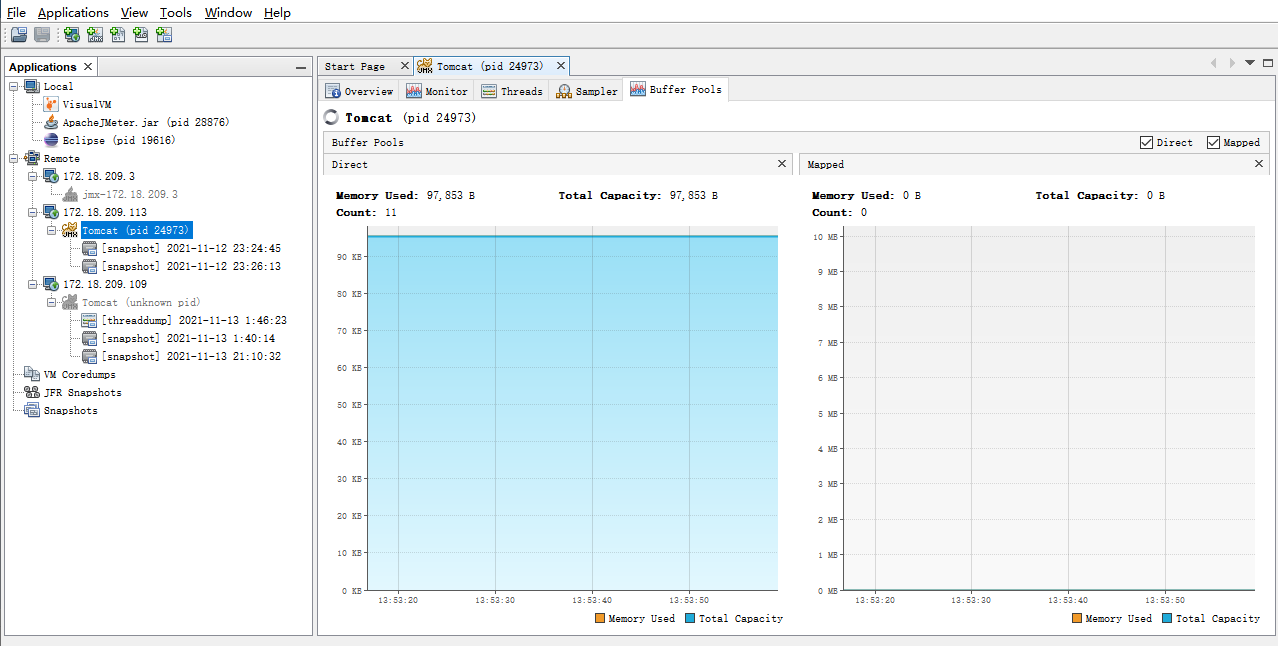Viewport: 1278px width, 646px height.
Task: Close the Direct chart panel
Action: coord(782,164)
